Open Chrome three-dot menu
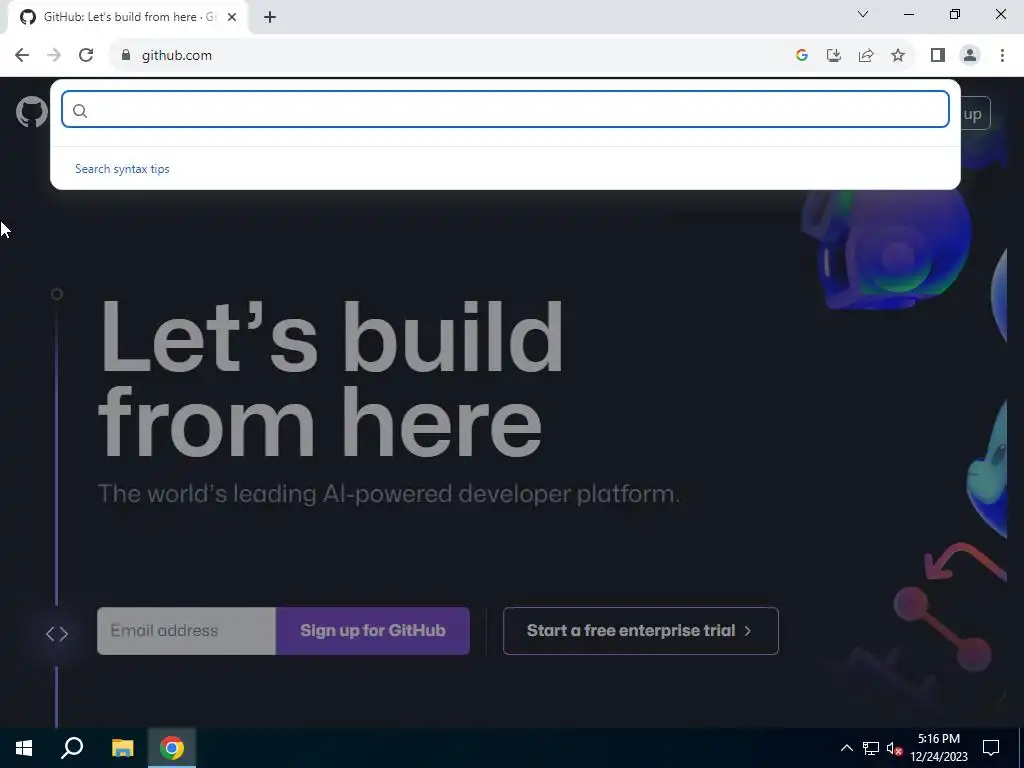This screenshot has width=1024, height=768. pos(1002,56)
